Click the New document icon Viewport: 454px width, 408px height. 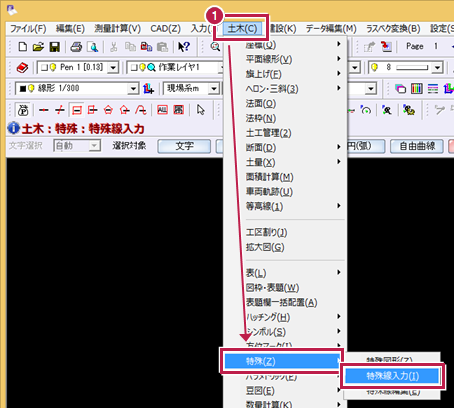(x=23, y=47)
